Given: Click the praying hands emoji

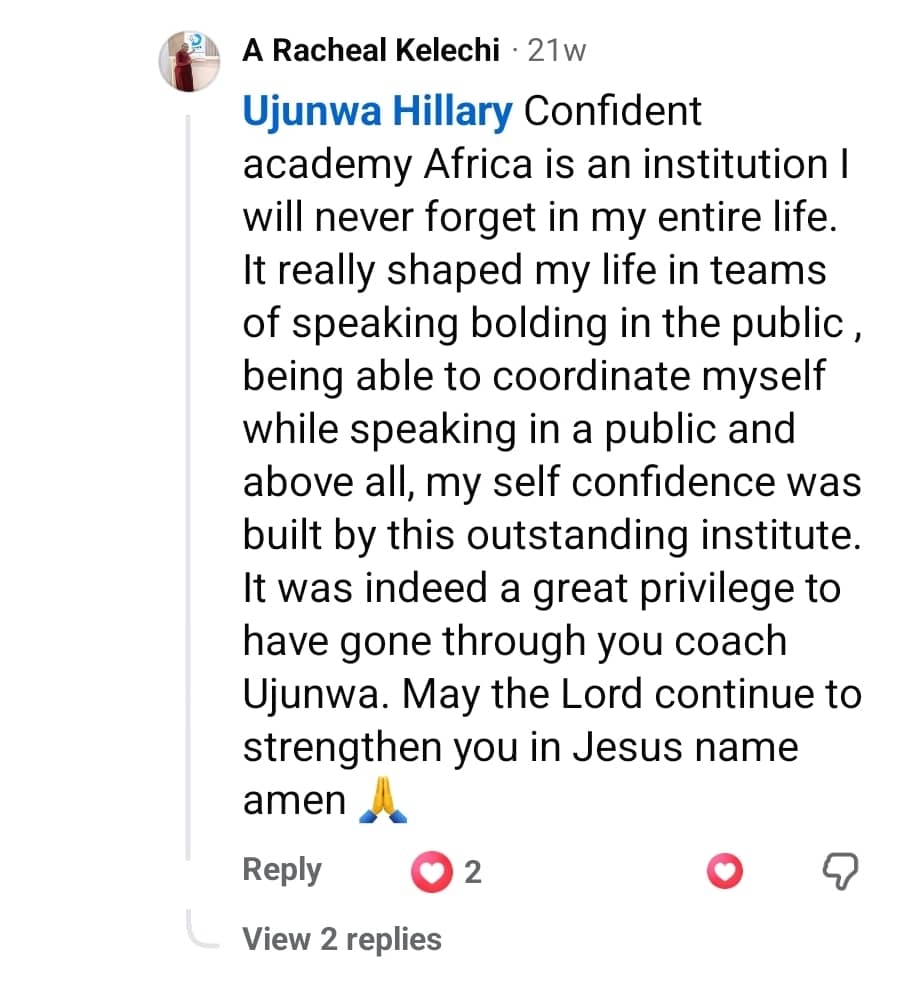Looking at the screenshot, I should point(383,802).
